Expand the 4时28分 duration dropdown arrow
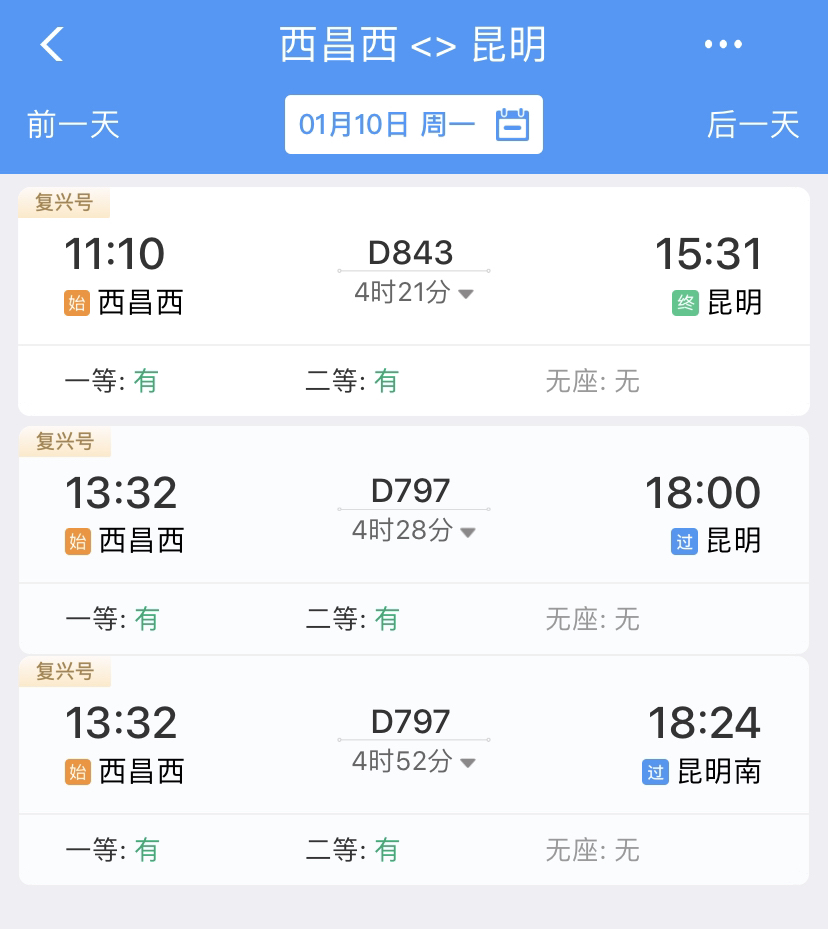 468,532
